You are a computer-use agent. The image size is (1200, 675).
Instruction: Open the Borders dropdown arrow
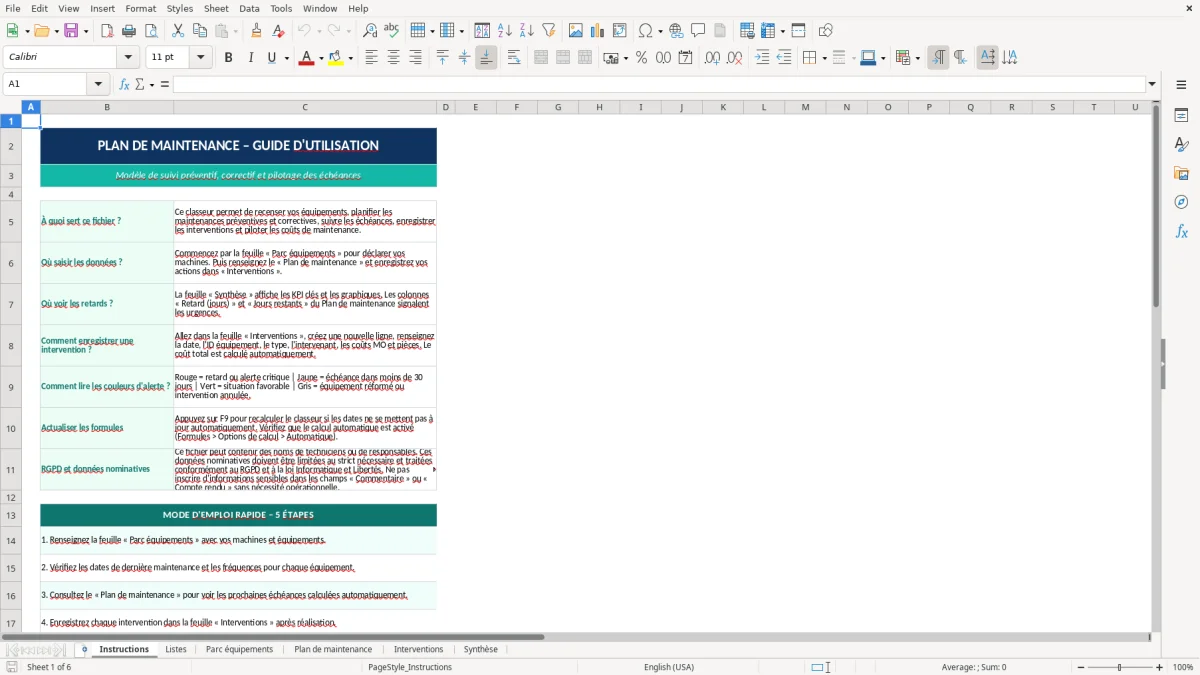coord(824,58)
